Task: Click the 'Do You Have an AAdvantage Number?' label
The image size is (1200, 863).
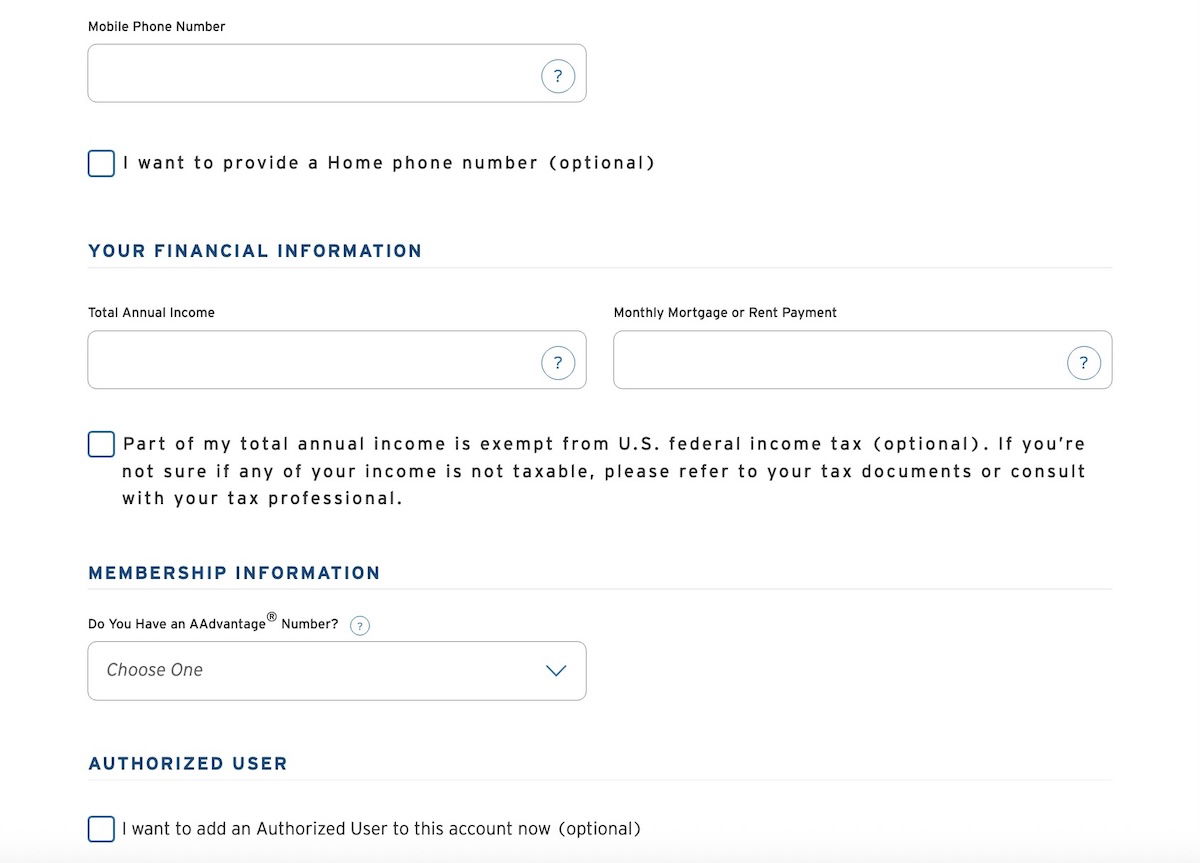Action: [x=213, y=624]
